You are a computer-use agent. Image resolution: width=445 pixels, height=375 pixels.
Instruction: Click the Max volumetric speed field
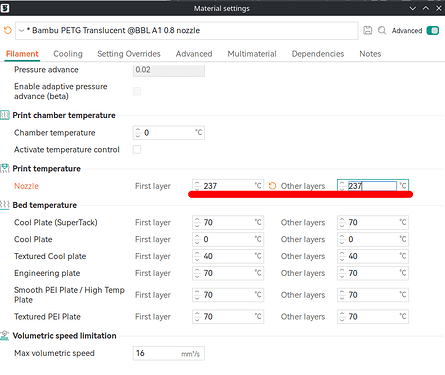(x=169, y=353)
